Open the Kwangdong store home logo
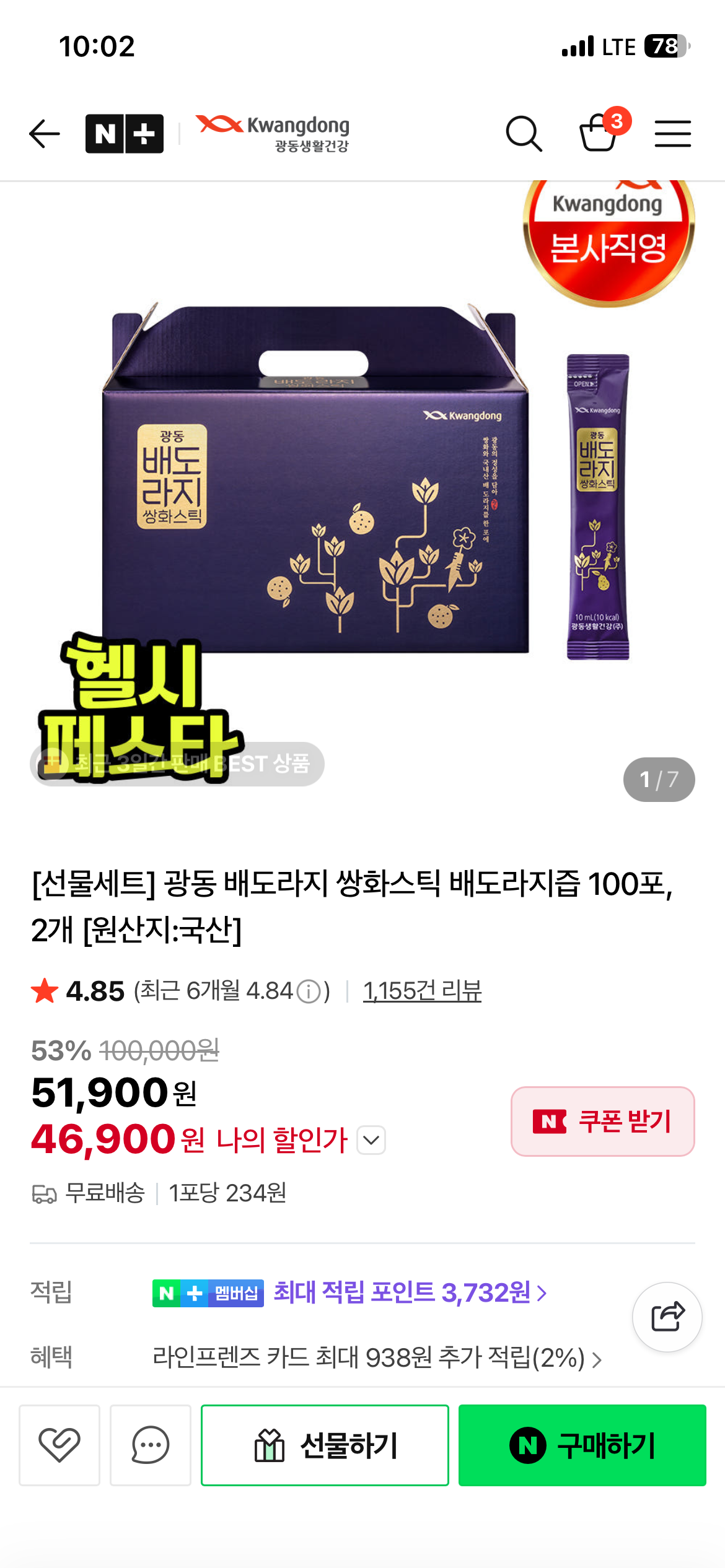 273,133
